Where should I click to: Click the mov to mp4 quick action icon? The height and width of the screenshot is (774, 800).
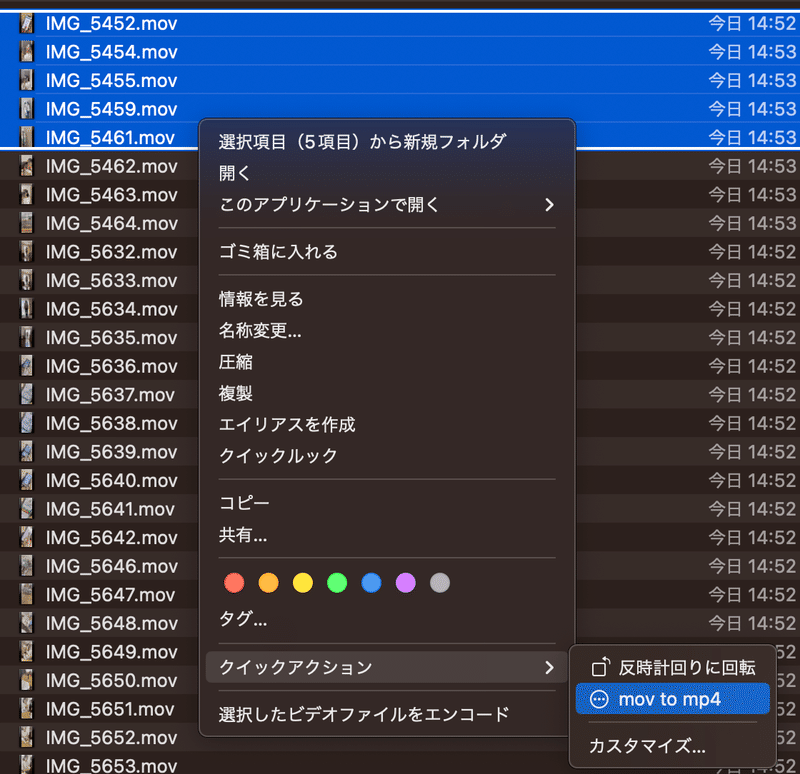[601, 699]
